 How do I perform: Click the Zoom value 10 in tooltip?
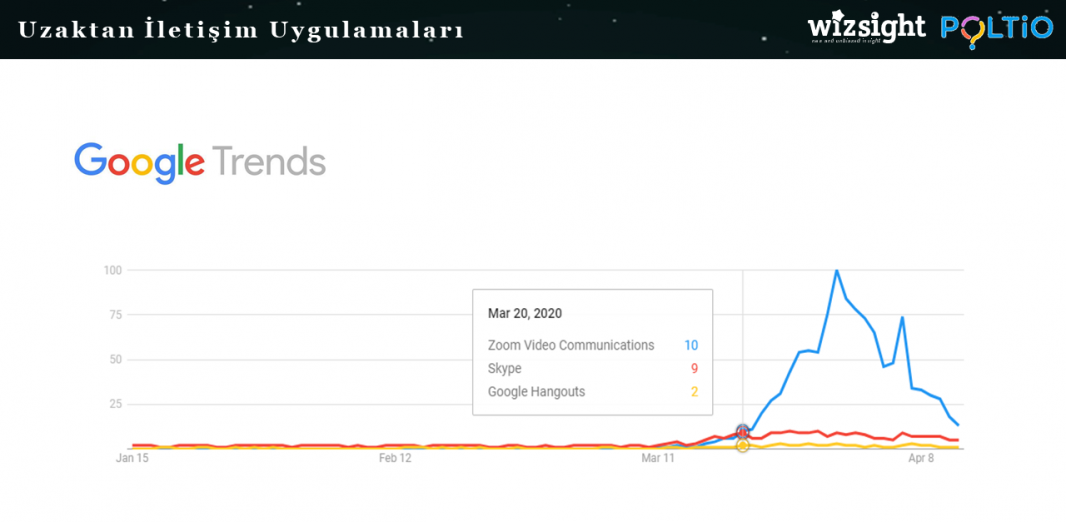click(691, 345)
